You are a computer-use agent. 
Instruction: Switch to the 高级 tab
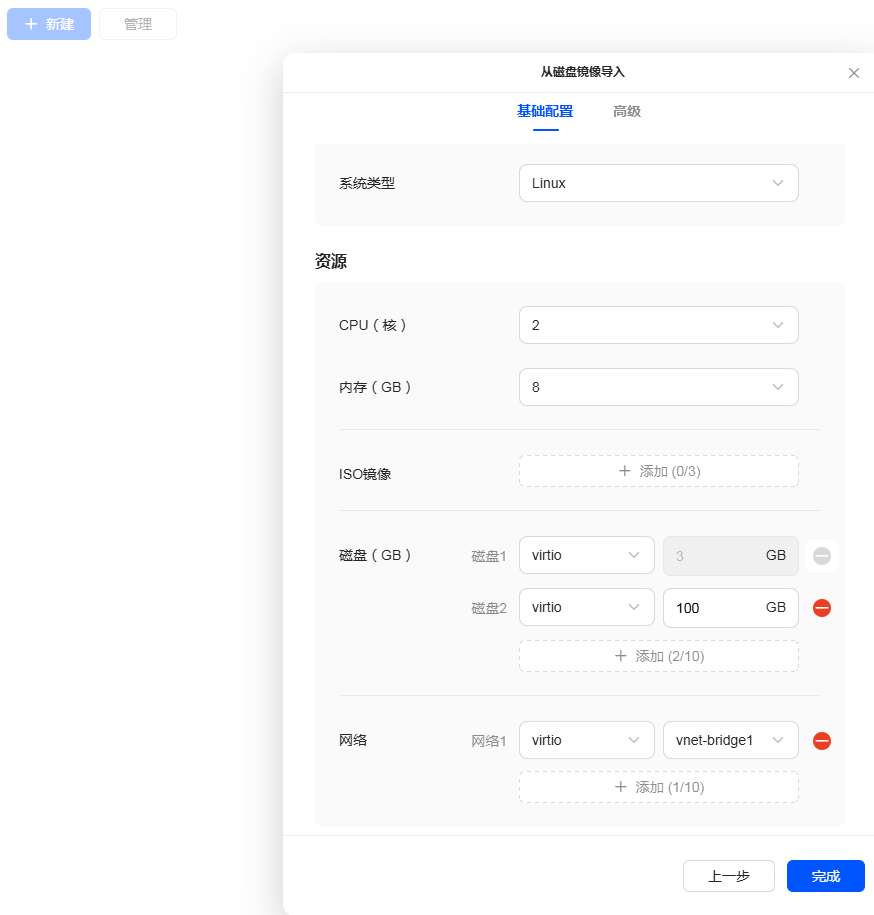[626, 111]
